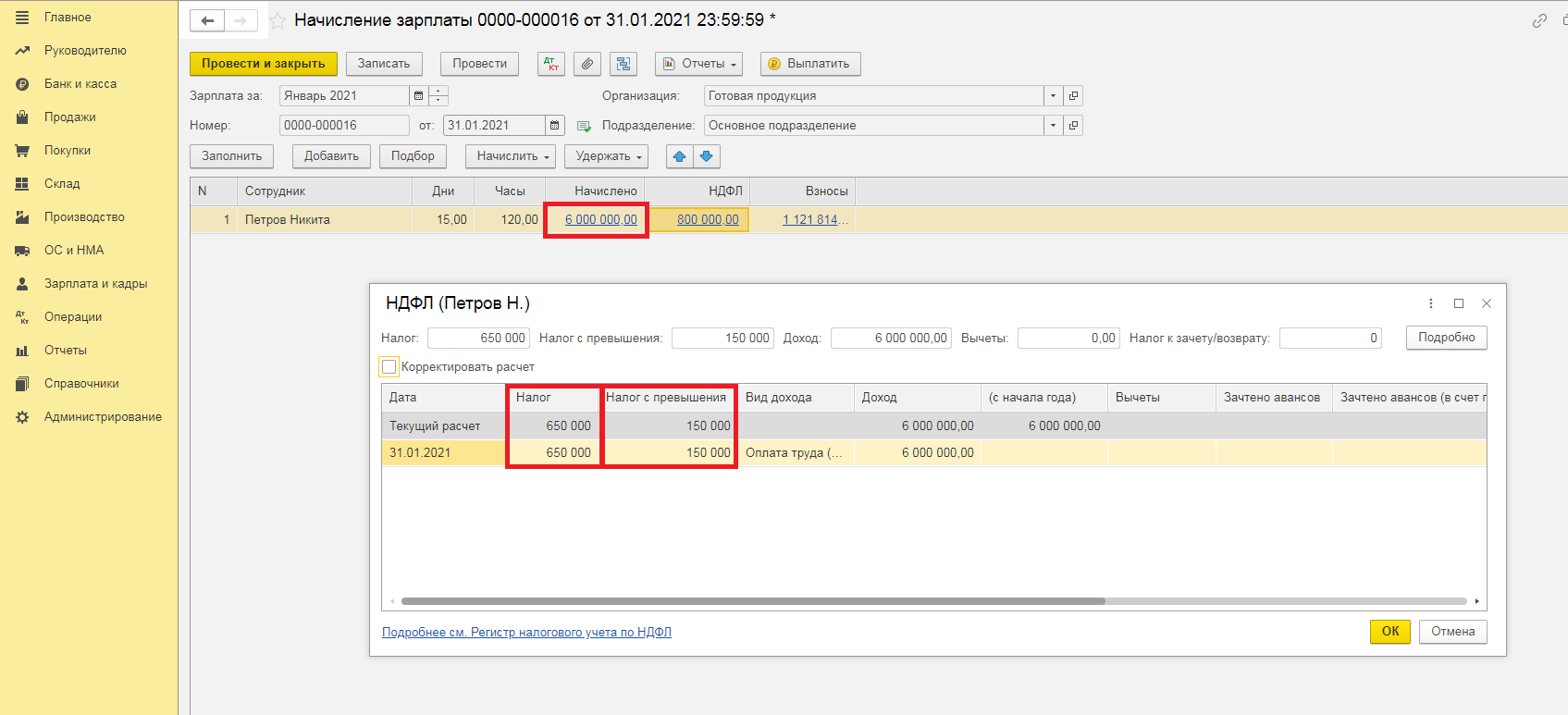This screenshot has width=1568, height=715.
Task: Click the posted-status icon beside the date field
Action: click(584, 126)
